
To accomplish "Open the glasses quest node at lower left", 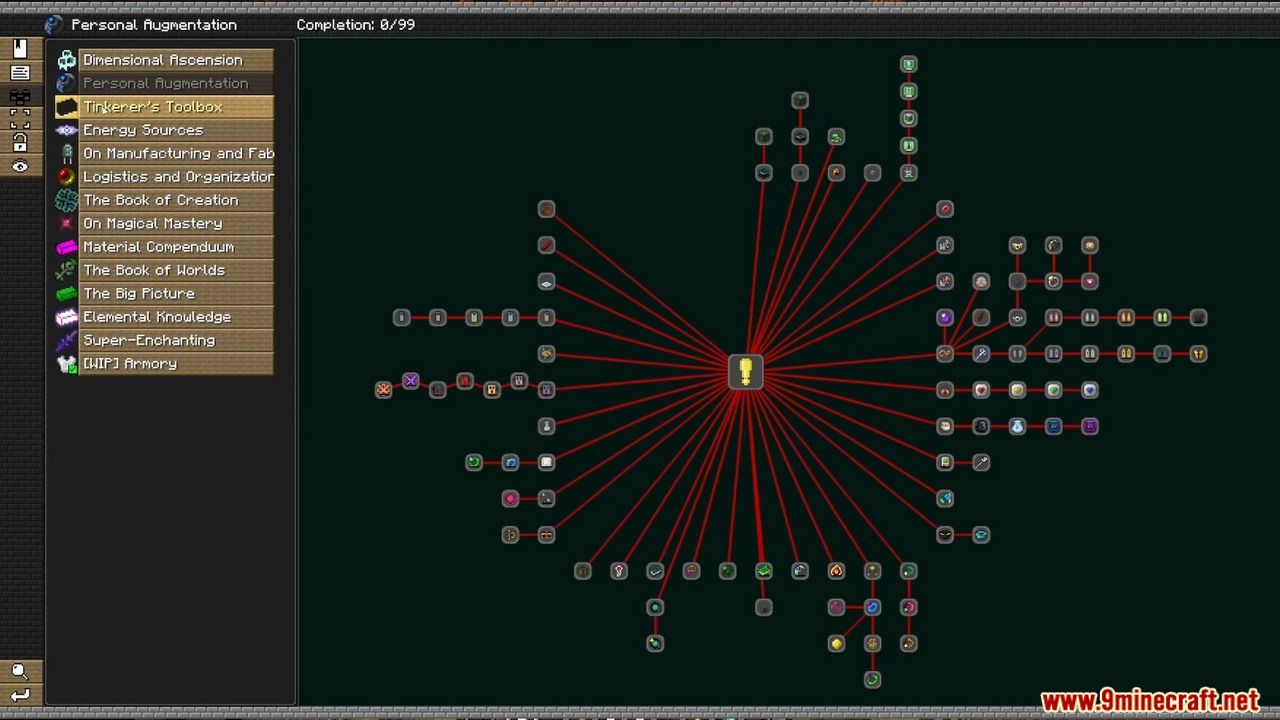I will click(547, 535).
